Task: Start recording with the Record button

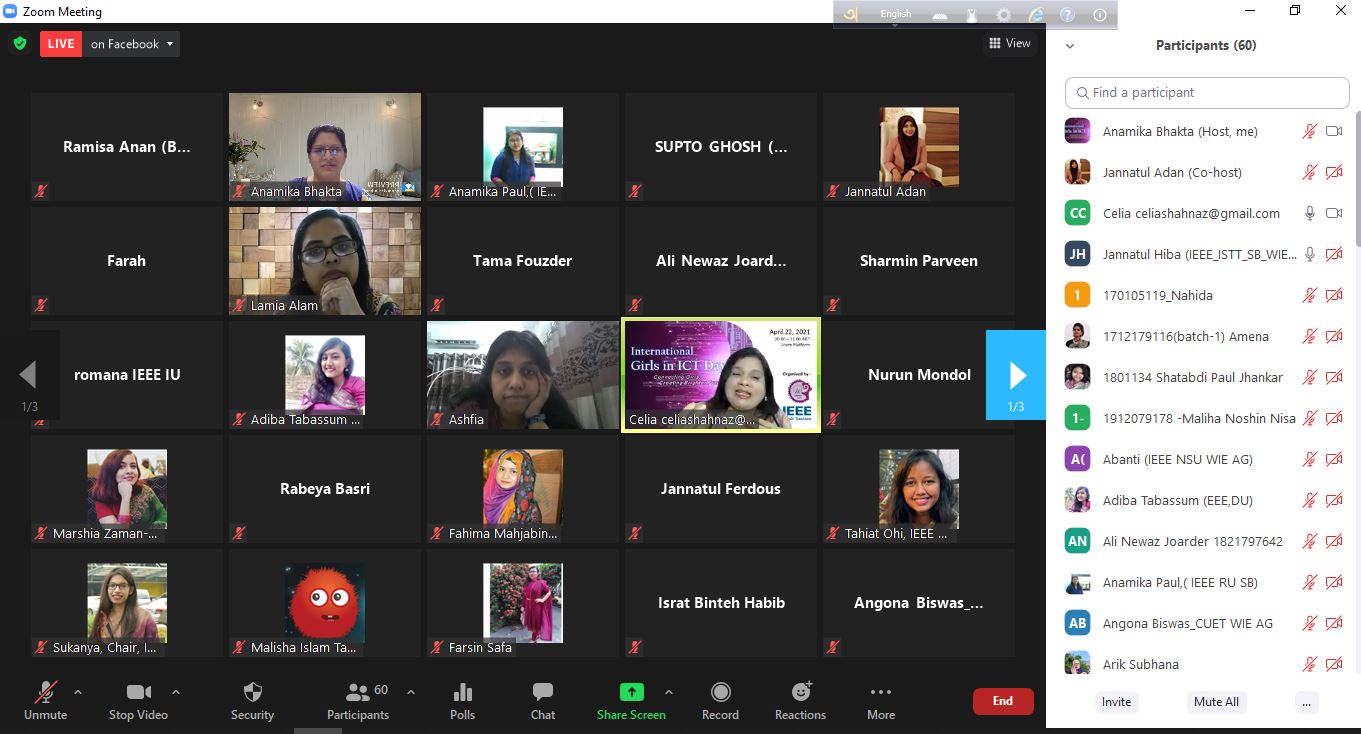Action: pyautogui.click(x=720, y=701)
